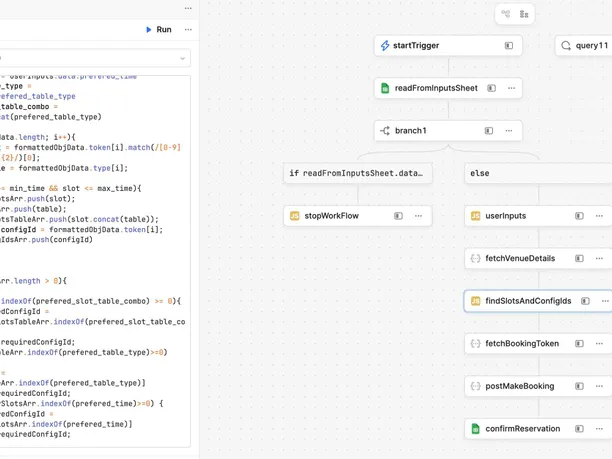The height and width of the screenshot is (459, 612).
Task: Select the fetchVenueDetails node label
Action: (x=520, y=258)
